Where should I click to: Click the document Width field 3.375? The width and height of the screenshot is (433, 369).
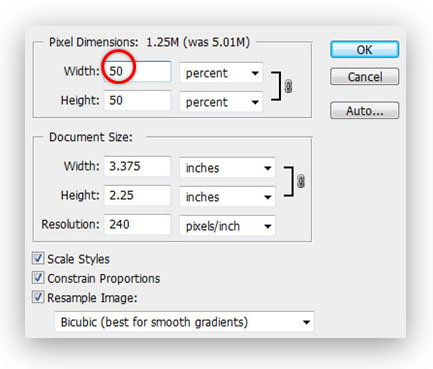click(137, 166)
